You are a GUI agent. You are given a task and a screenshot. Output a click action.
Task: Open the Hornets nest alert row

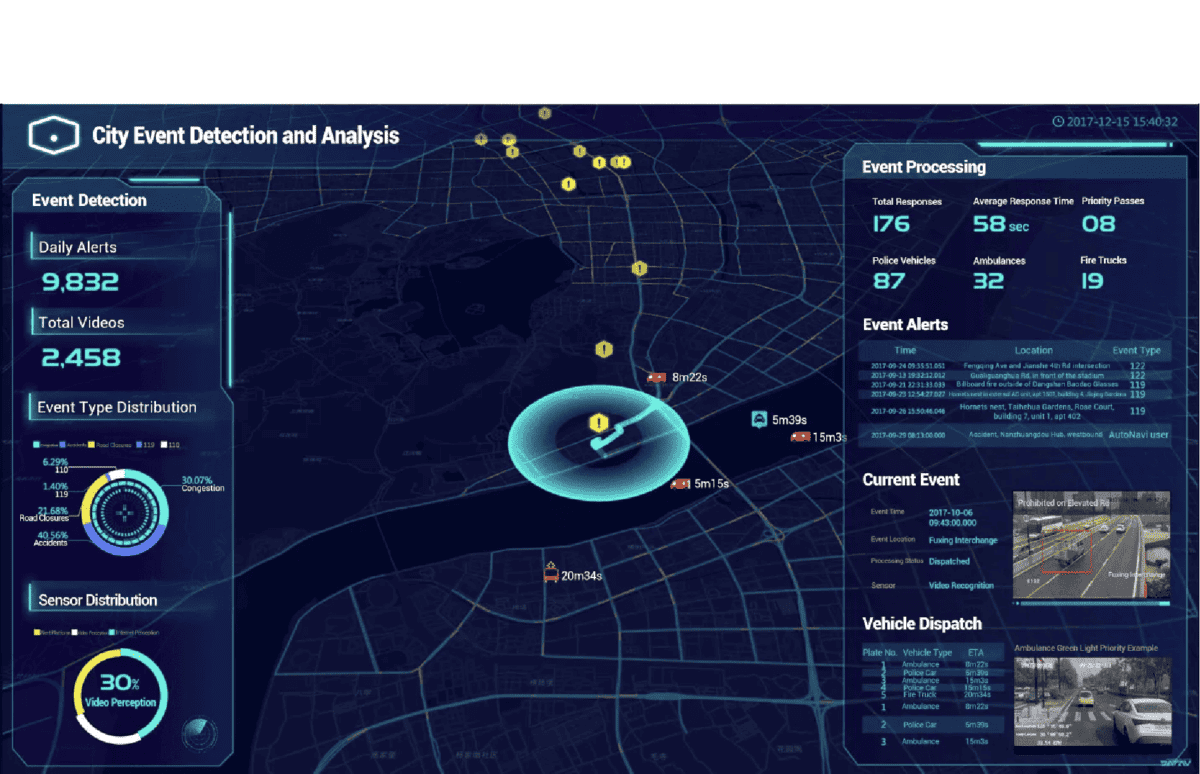coord(1015,411)
